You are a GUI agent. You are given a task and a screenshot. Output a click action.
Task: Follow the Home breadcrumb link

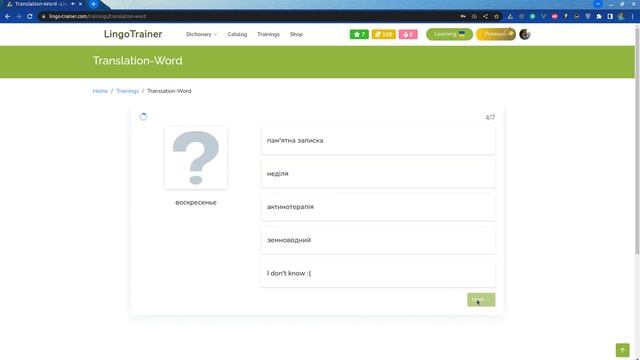100,91
